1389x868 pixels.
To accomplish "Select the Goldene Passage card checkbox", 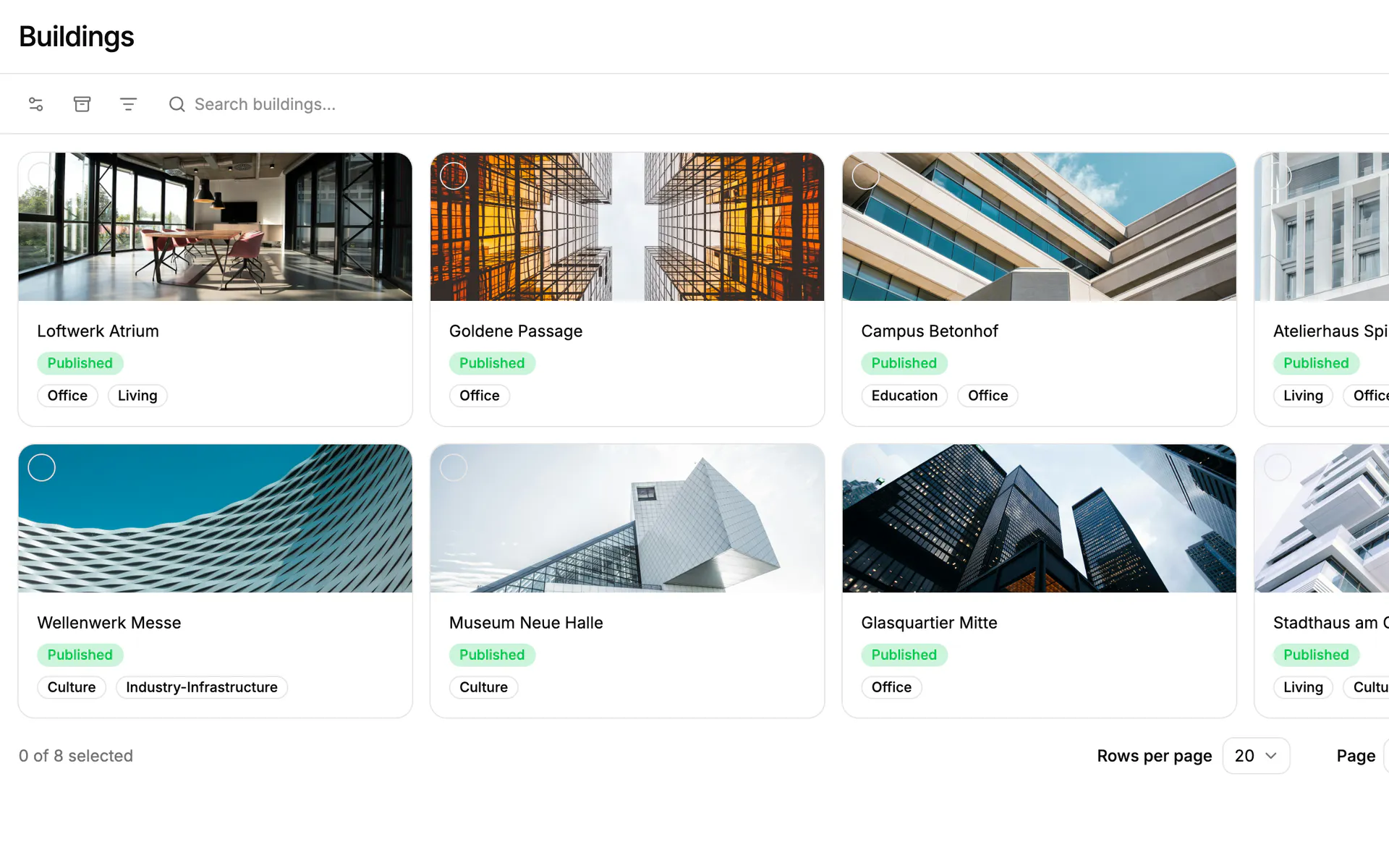I will click(454, 176).
